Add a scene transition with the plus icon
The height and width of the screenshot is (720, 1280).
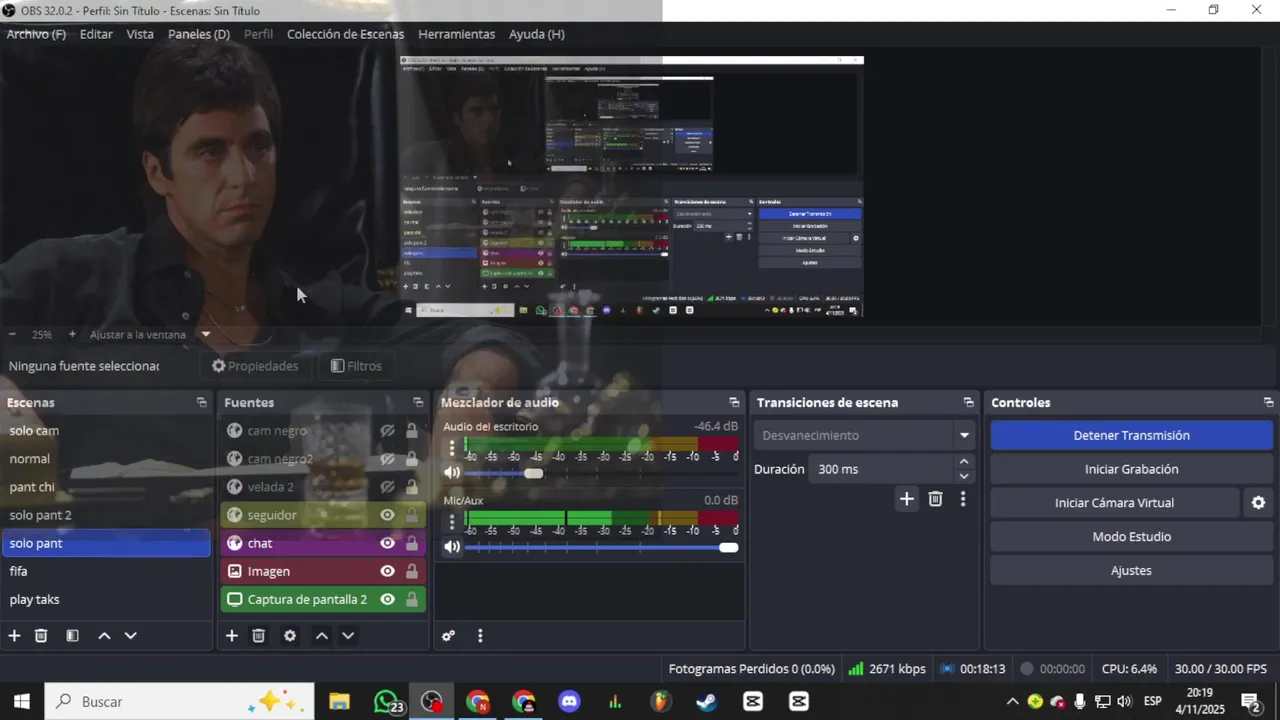click(906, 499)
